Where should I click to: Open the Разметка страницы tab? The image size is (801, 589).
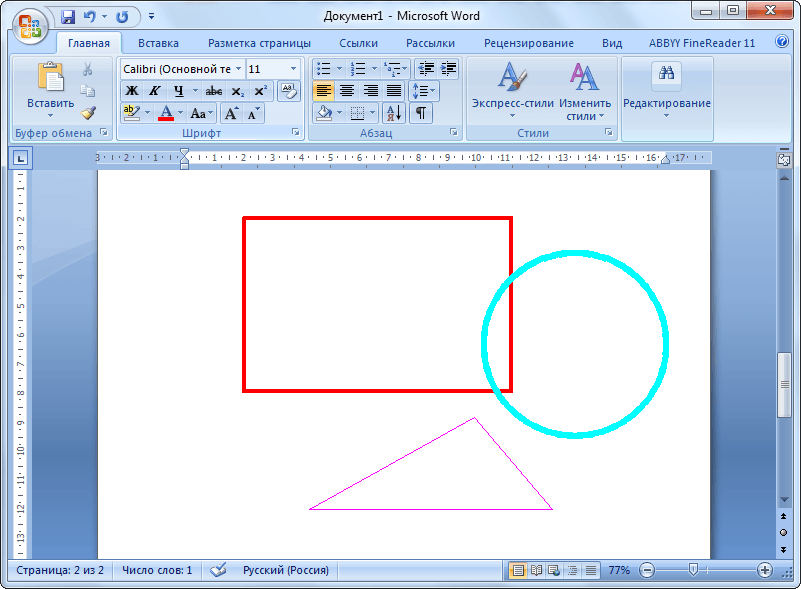(x=259, y=43)
